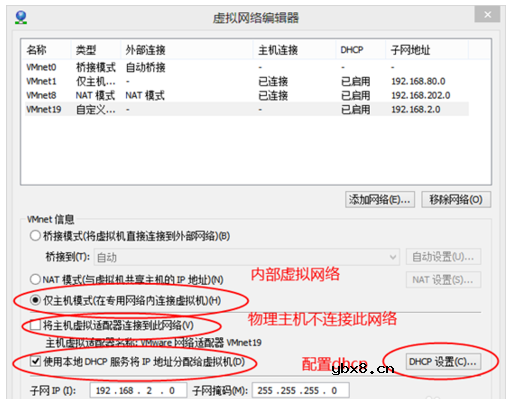
Task: Select the VMnet8 row
Action: [x=247, y=95]
